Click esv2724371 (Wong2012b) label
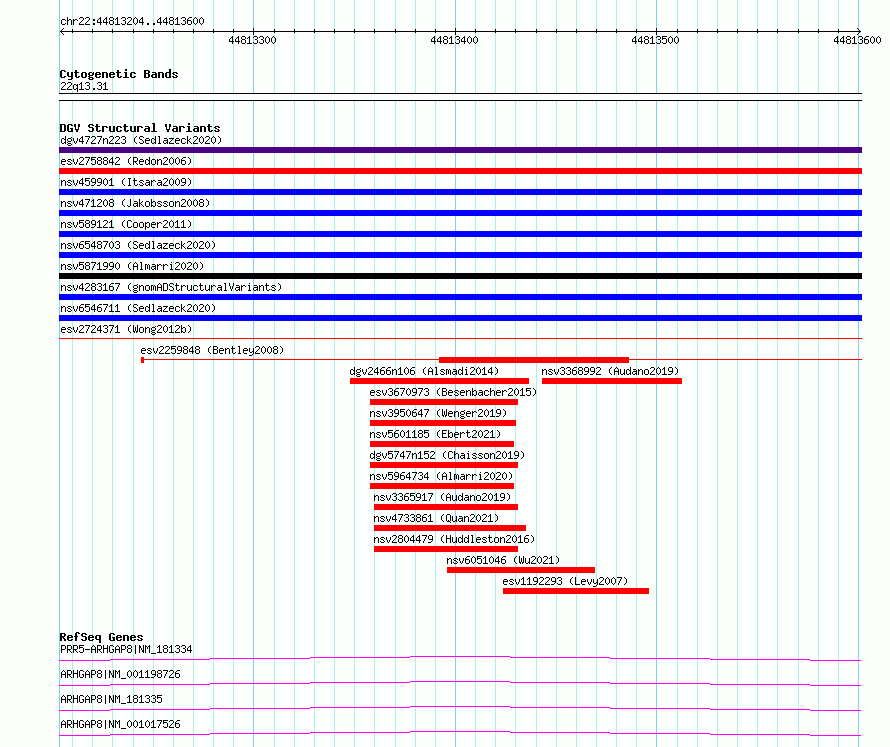 [x=126, y=329]
